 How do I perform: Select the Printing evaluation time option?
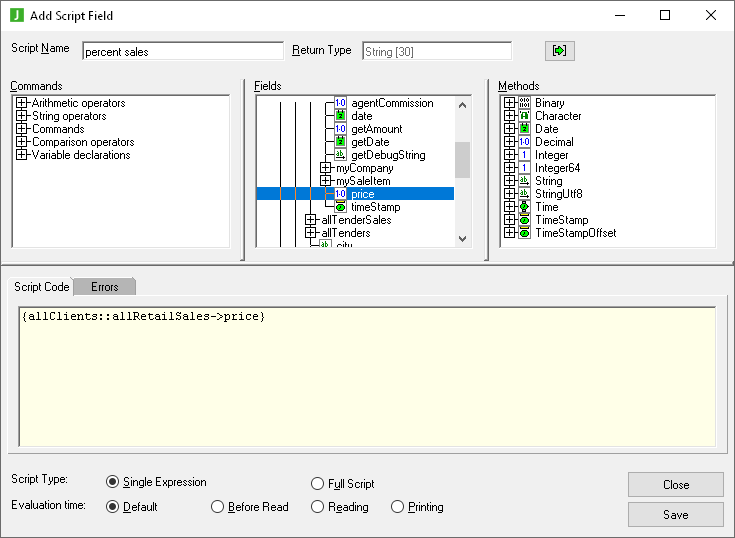pos(398,507)
